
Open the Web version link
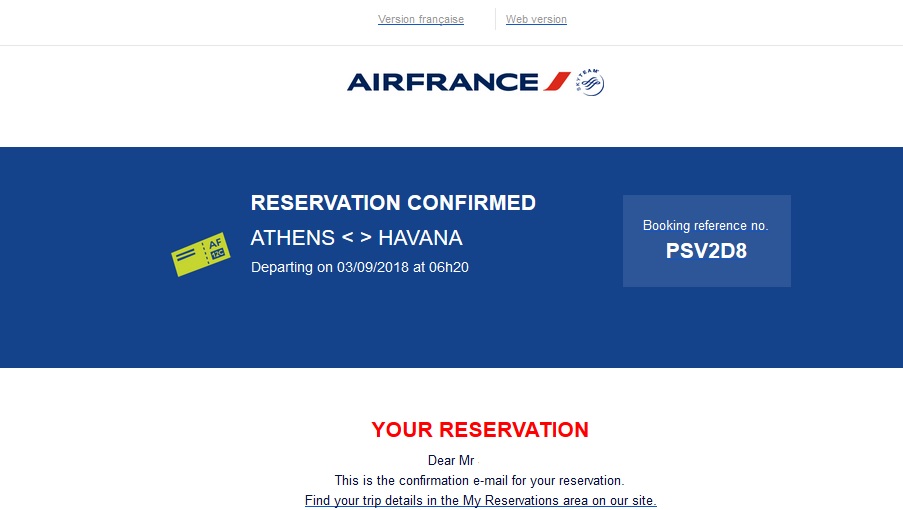(536, 19)
